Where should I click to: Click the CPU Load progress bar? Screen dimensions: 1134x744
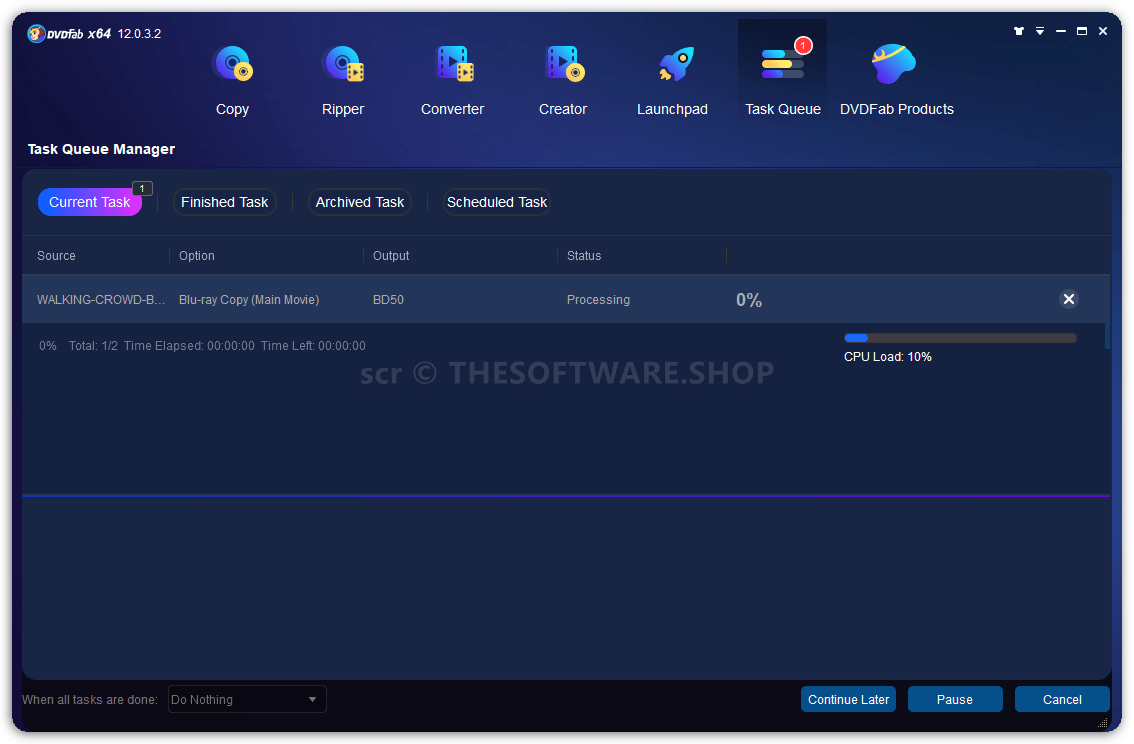click(960, 338)
